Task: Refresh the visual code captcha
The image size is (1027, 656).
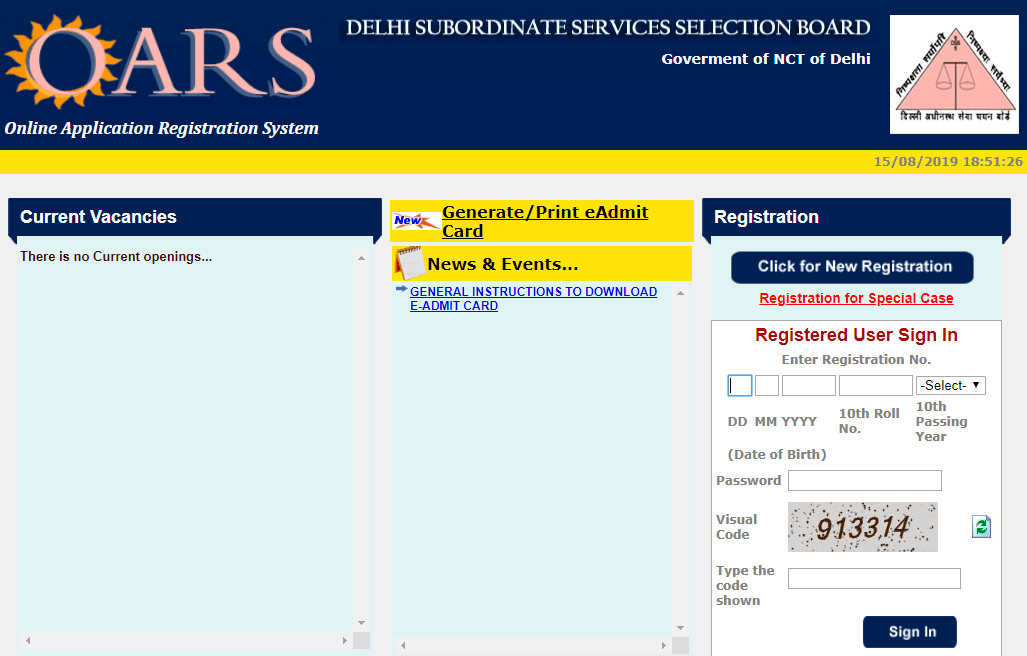Action: pos(981,527)
